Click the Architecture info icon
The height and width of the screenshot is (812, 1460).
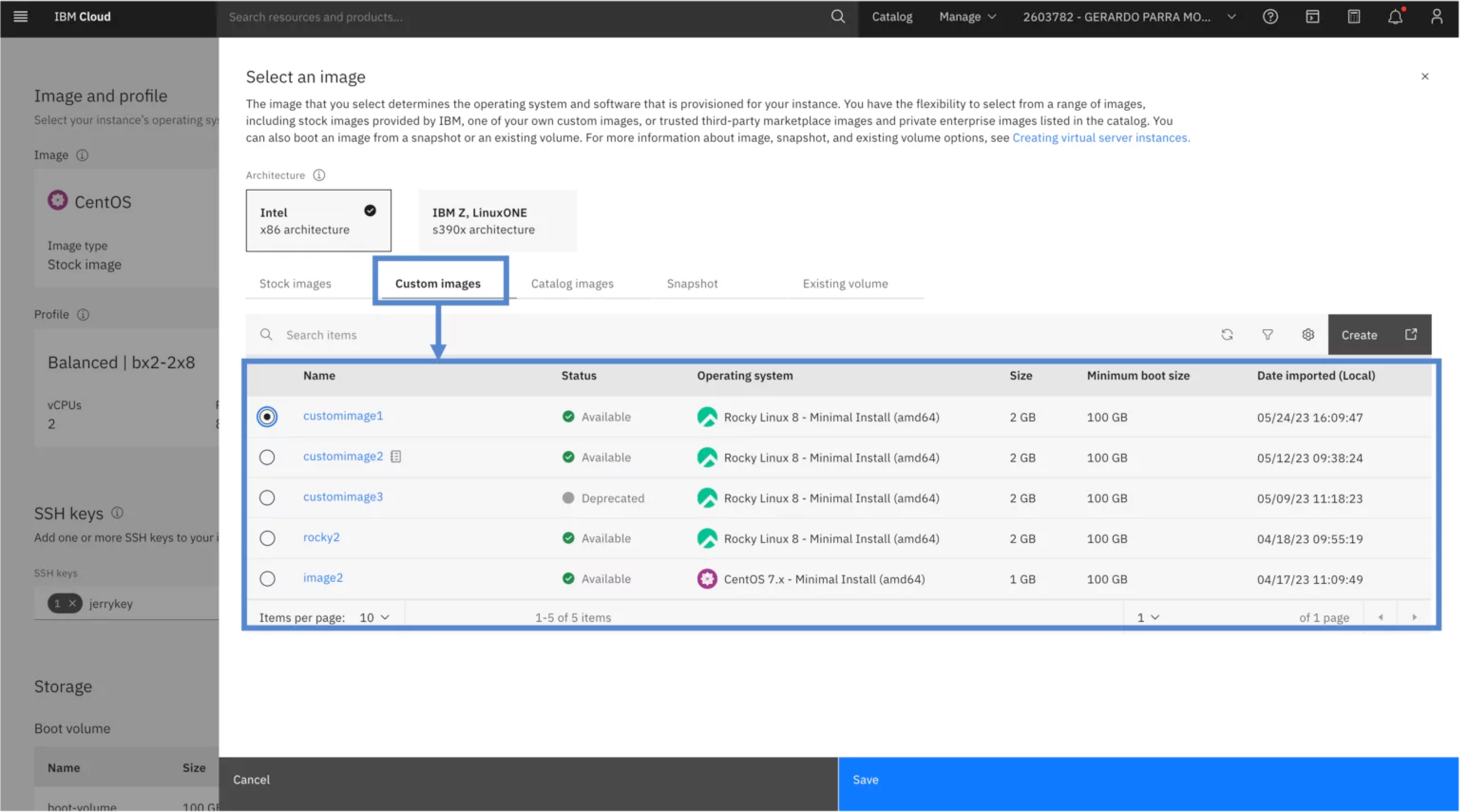click(x=319, y=175)
